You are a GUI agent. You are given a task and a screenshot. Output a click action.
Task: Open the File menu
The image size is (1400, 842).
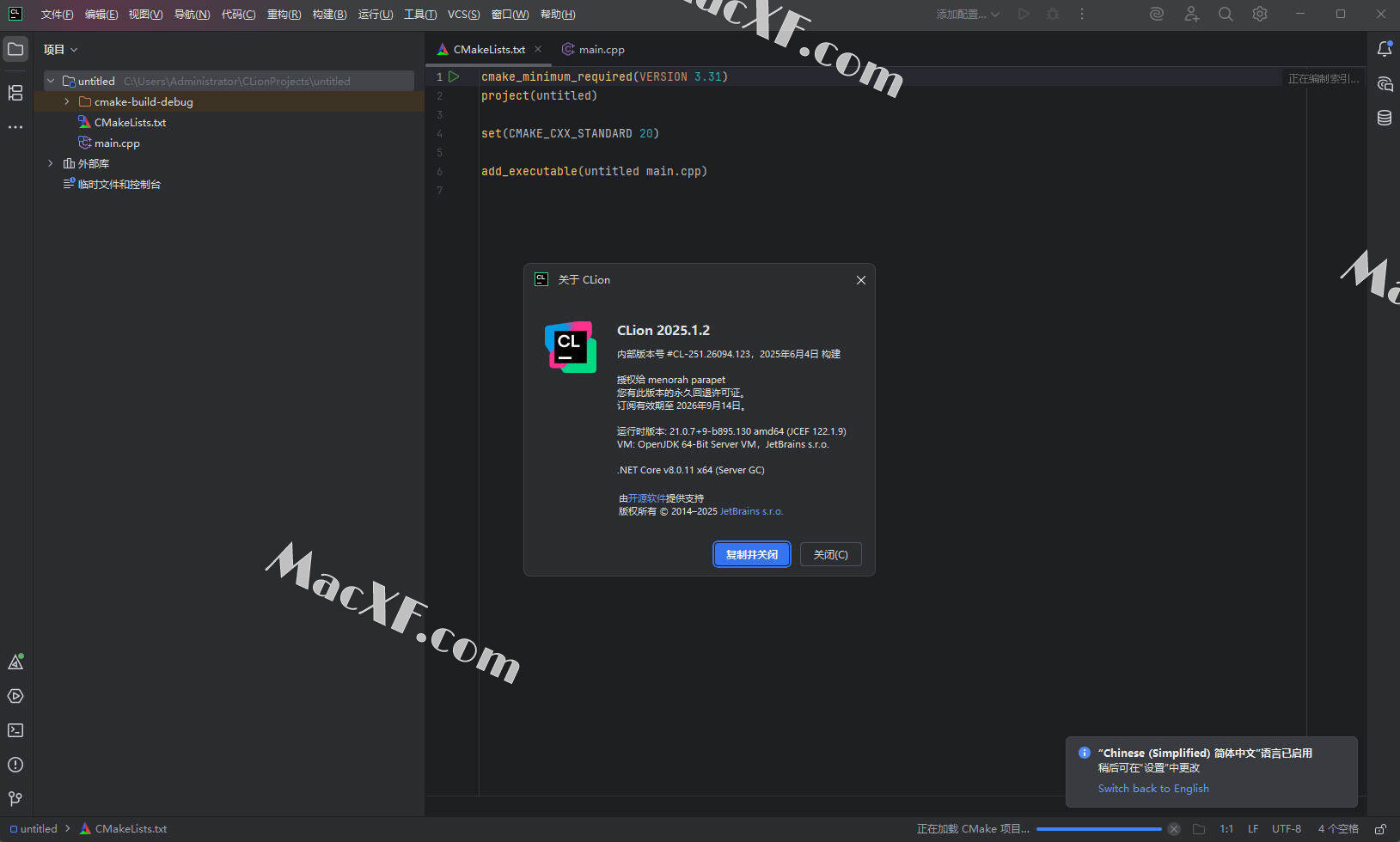pos(57,14)
